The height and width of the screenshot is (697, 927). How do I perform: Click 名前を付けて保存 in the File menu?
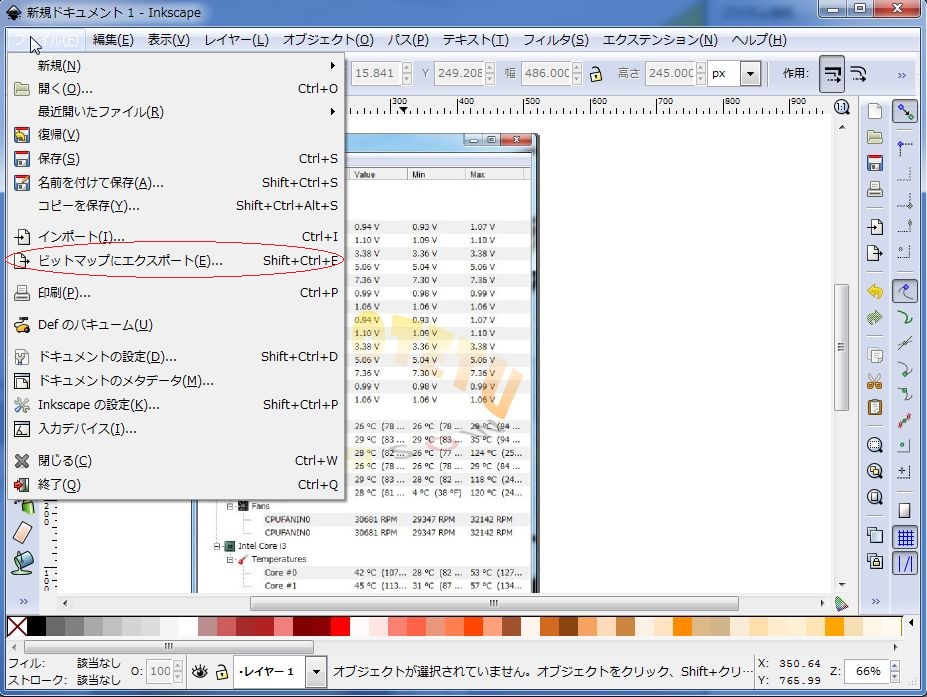[100, 182]
